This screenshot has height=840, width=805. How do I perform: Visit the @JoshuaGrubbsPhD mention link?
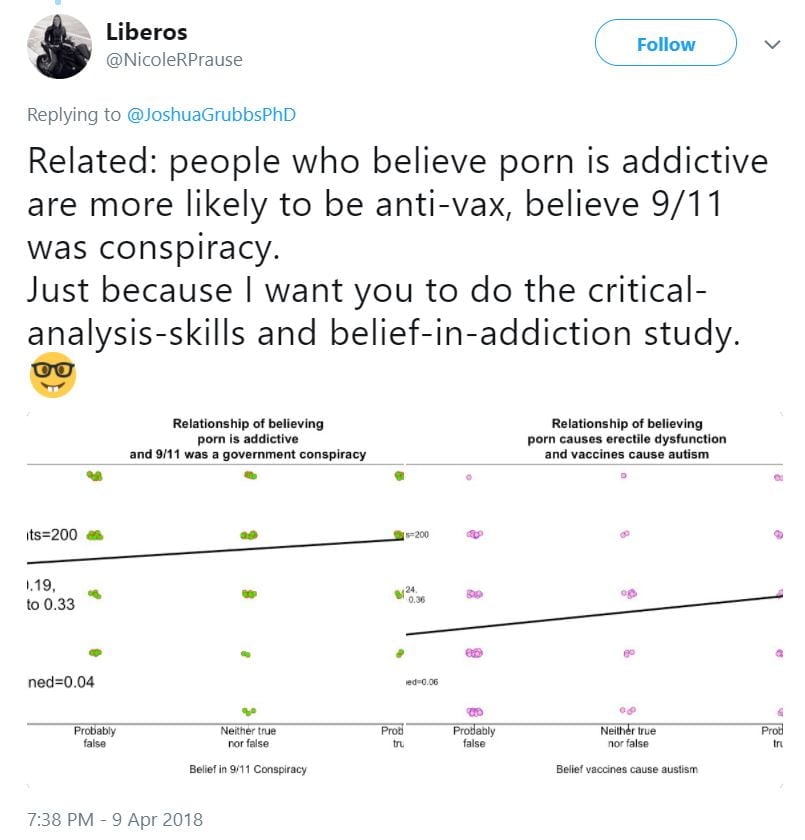pos(211,115)
